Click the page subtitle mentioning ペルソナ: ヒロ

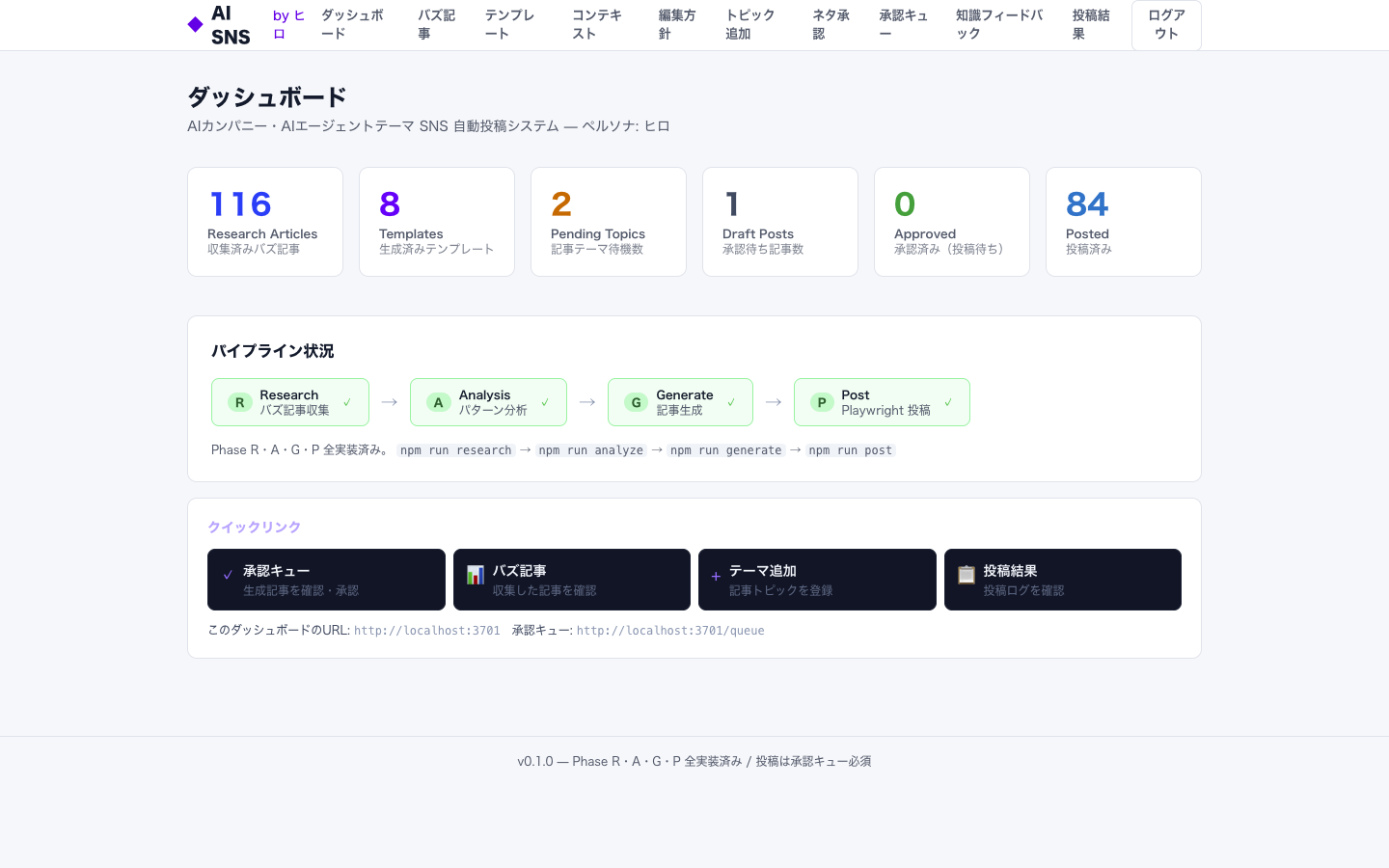tap(428, 126)
